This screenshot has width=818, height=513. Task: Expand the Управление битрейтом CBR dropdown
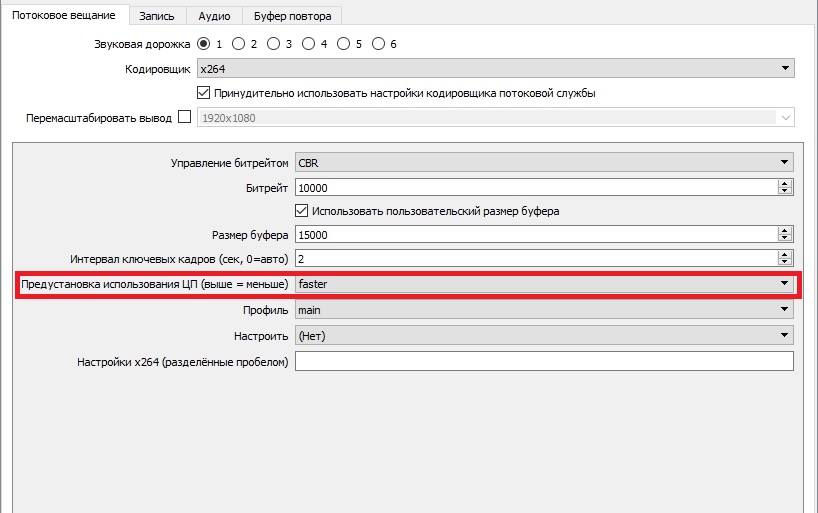(x=543, y=163)
